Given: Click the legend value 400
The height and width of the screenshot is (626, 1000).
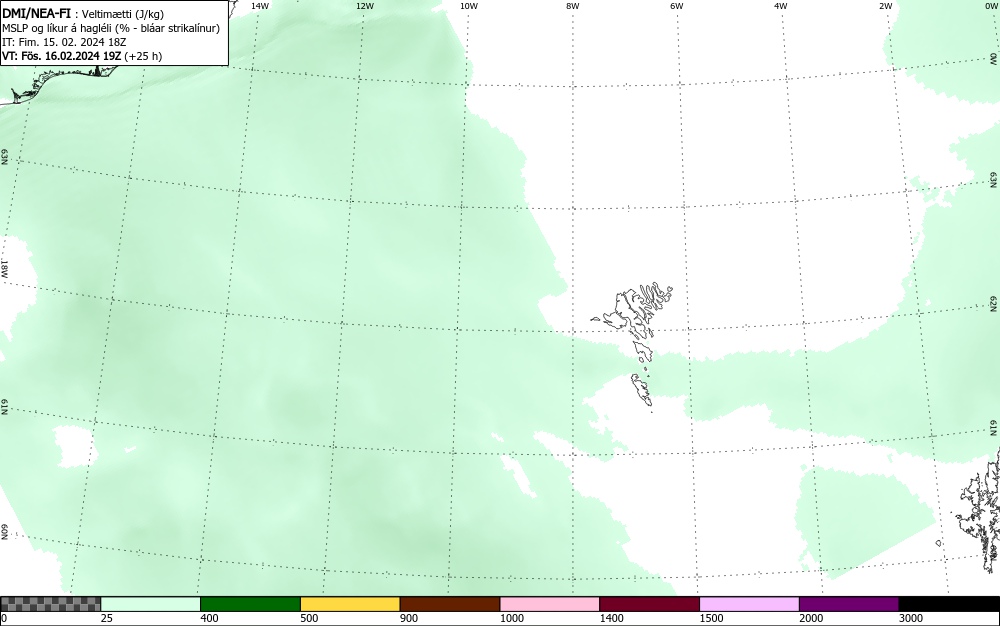Looking at the screenshot, I should point(209,618).
